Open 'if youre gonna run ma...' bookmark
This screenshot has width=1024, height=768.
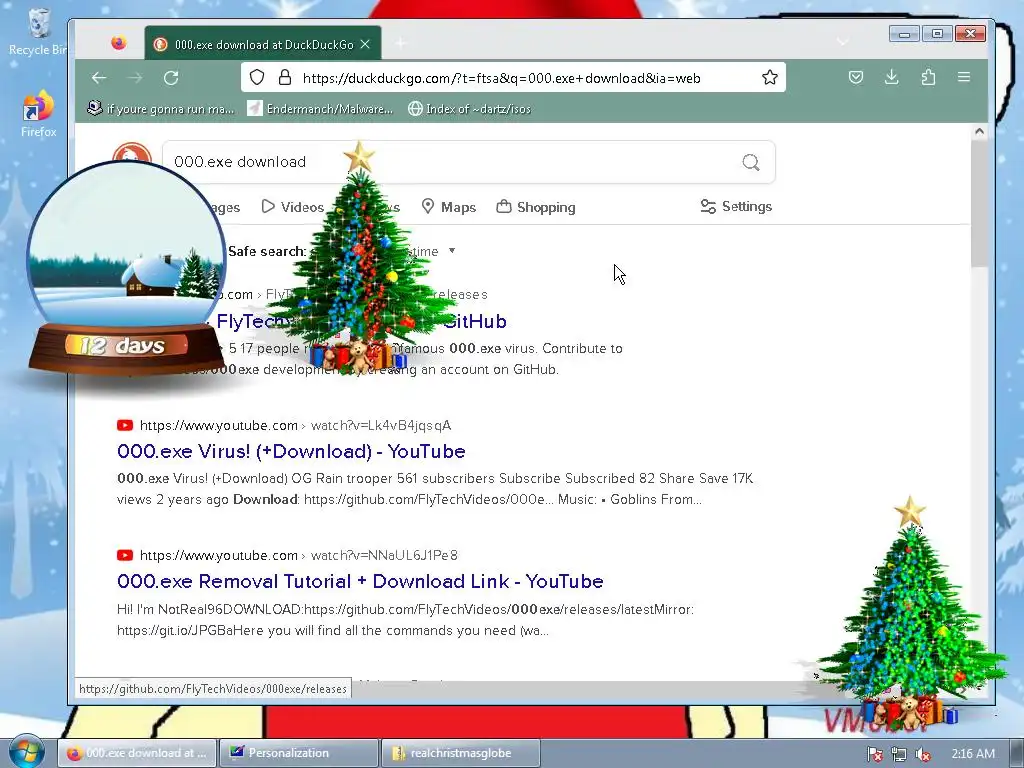161,109
